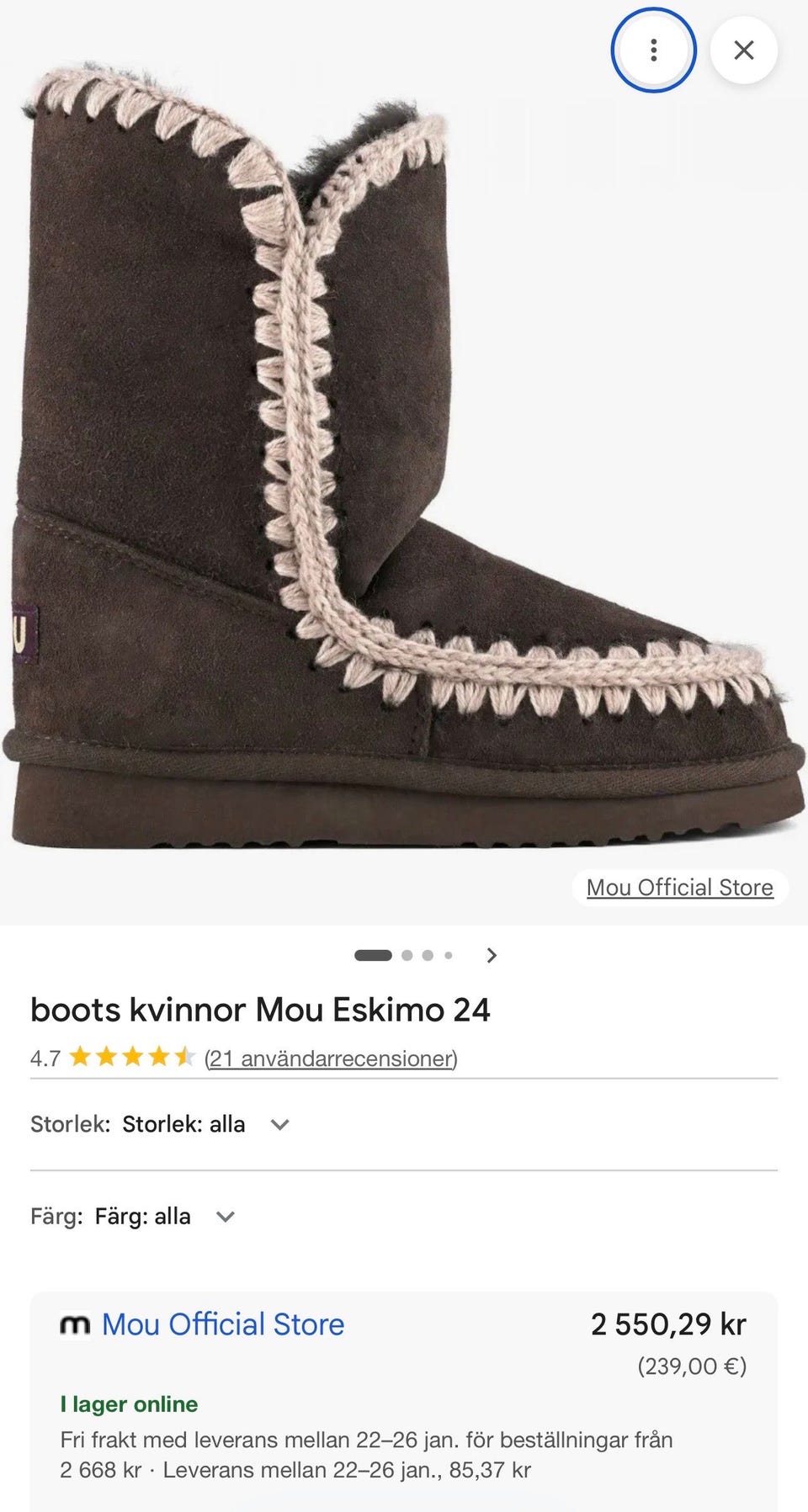Show the next product image with arrow
Viewport: 808px width, 1512px height.
(x=492, y=955)
